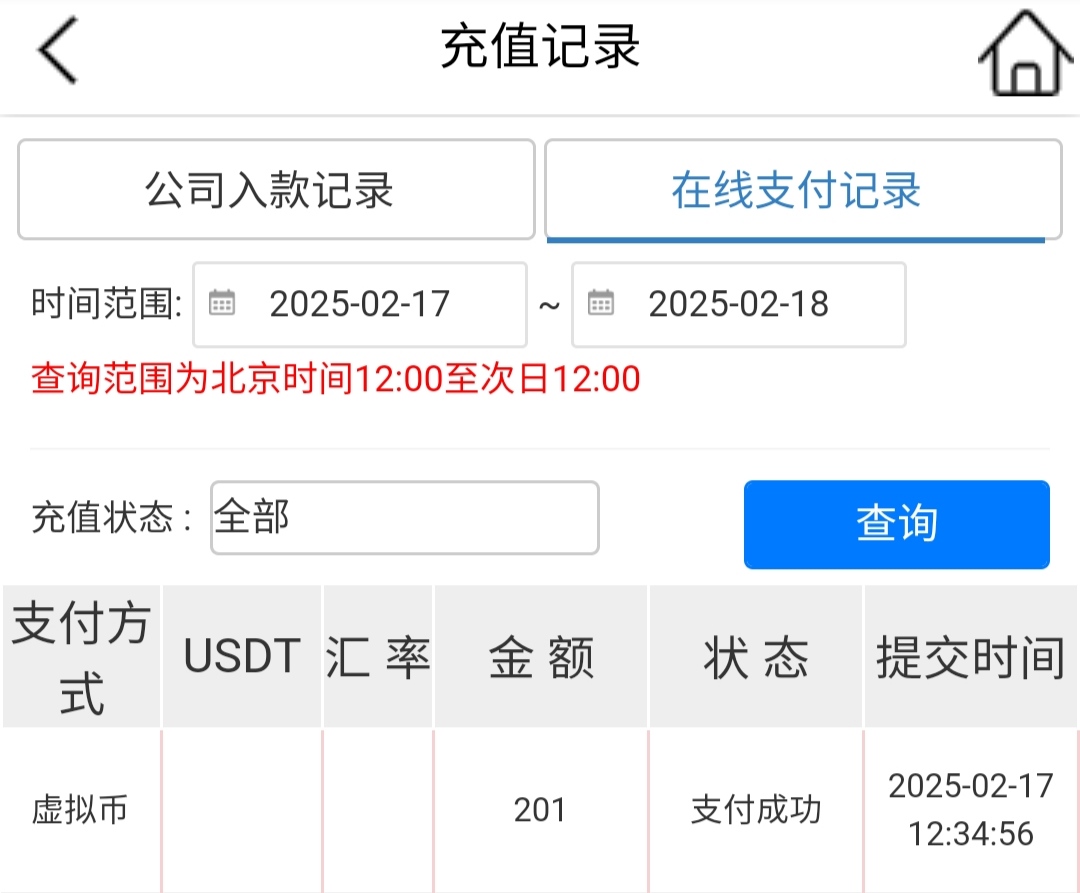Expand the 充值状态 dropdown showing 全部
This screenshot has width=1080, height=893.
click(404, 518)
